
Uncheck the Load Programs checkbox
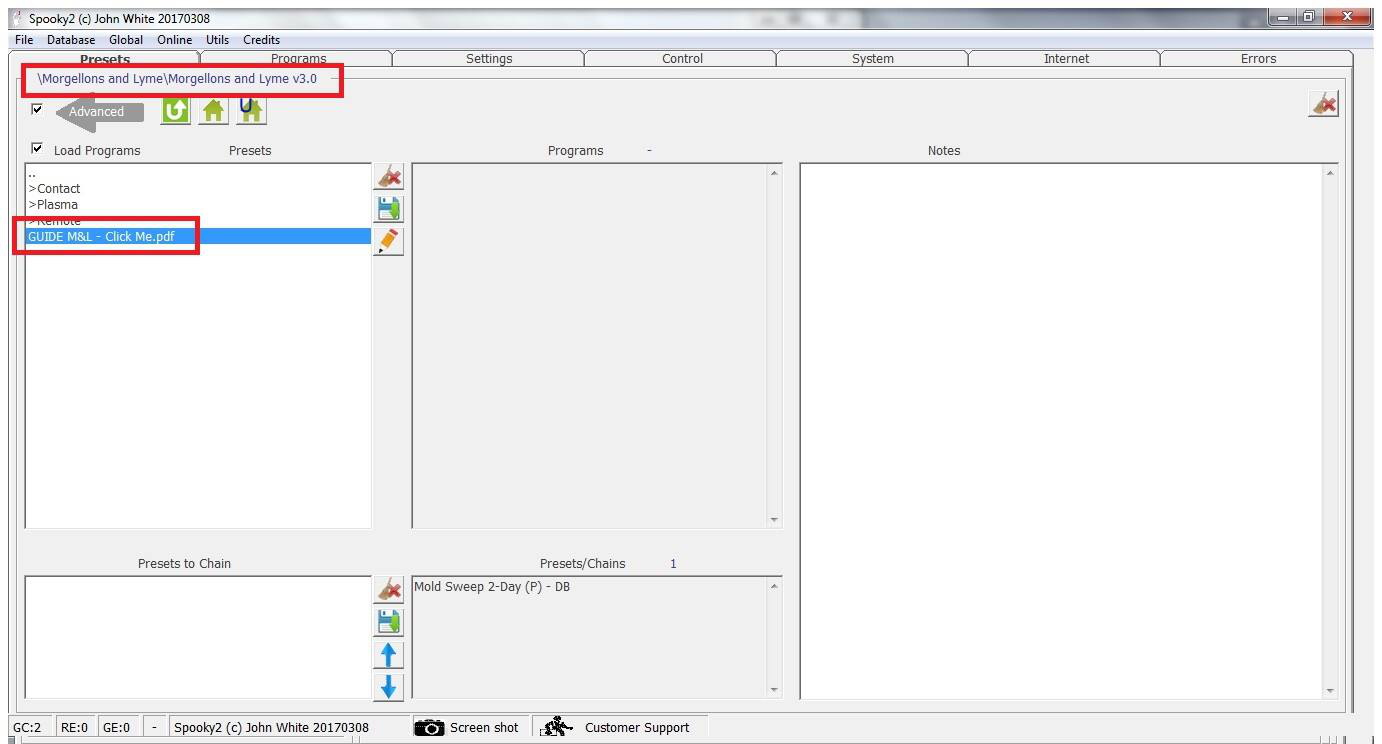click(x=37, y=148)
